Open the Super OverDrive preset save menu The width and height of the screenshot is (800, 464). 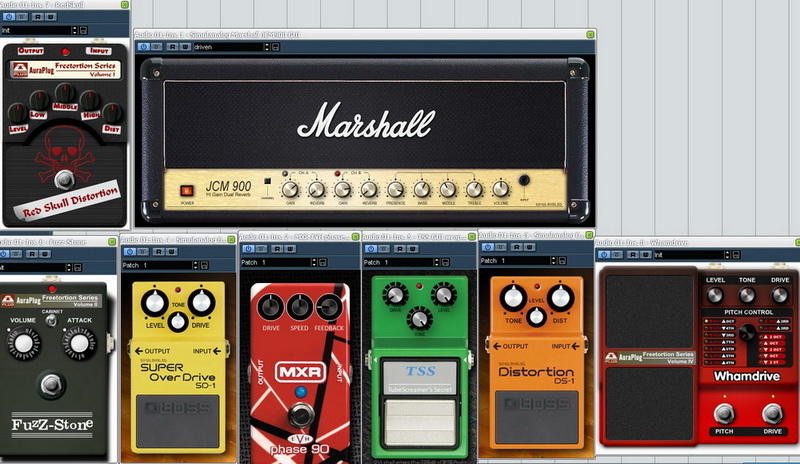point(204,265)
